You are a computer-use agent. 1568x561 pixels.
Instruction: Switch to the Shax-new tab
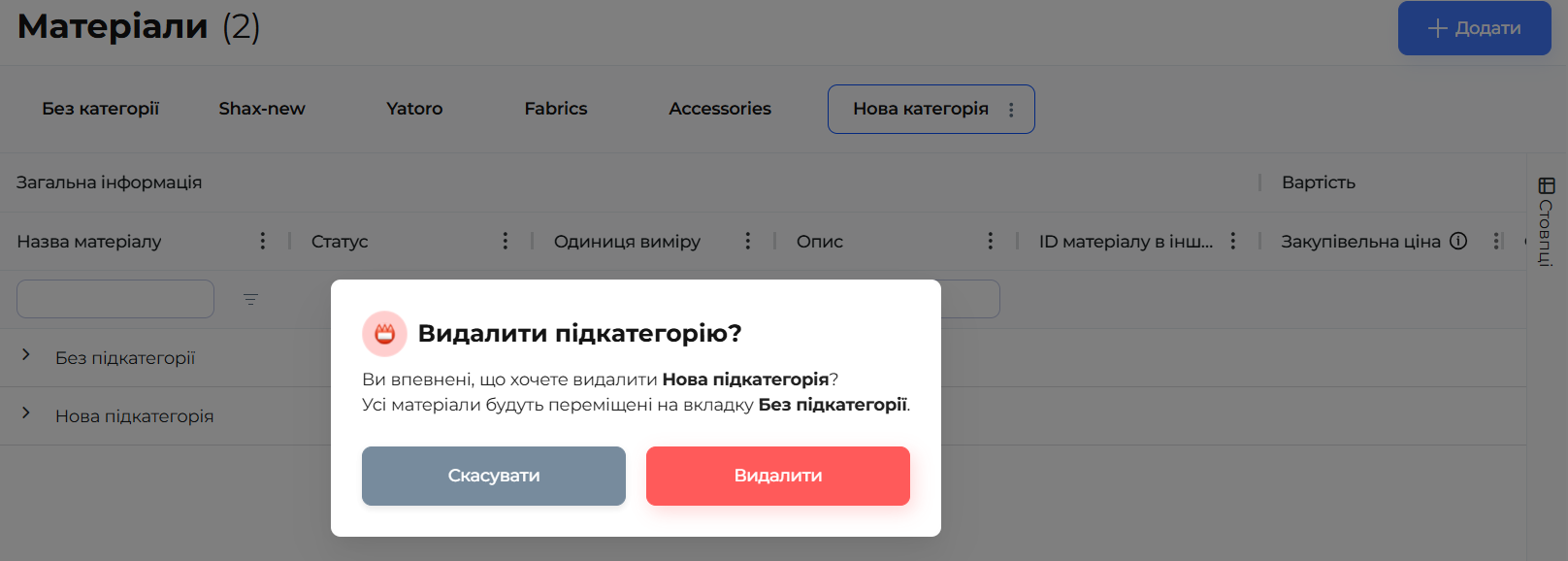click(x=262, y=109)
